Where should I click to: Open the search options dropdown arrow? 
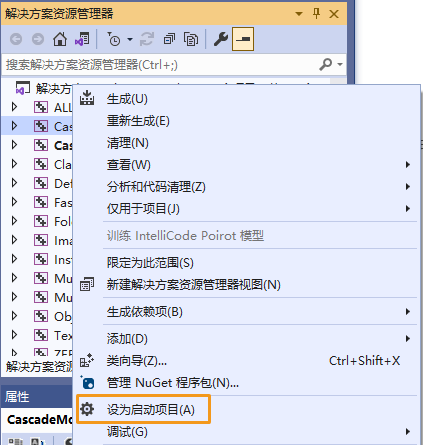coord(340,64)
